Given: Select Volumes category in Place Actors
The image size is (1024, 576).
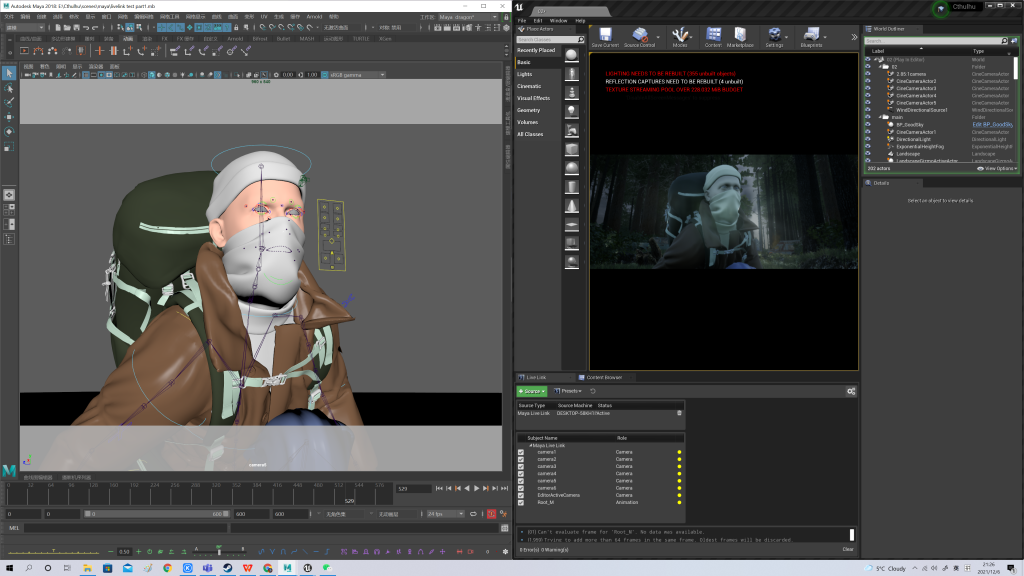Looking at the screenshot, I should pyautogui.click(x=528, y=122).
